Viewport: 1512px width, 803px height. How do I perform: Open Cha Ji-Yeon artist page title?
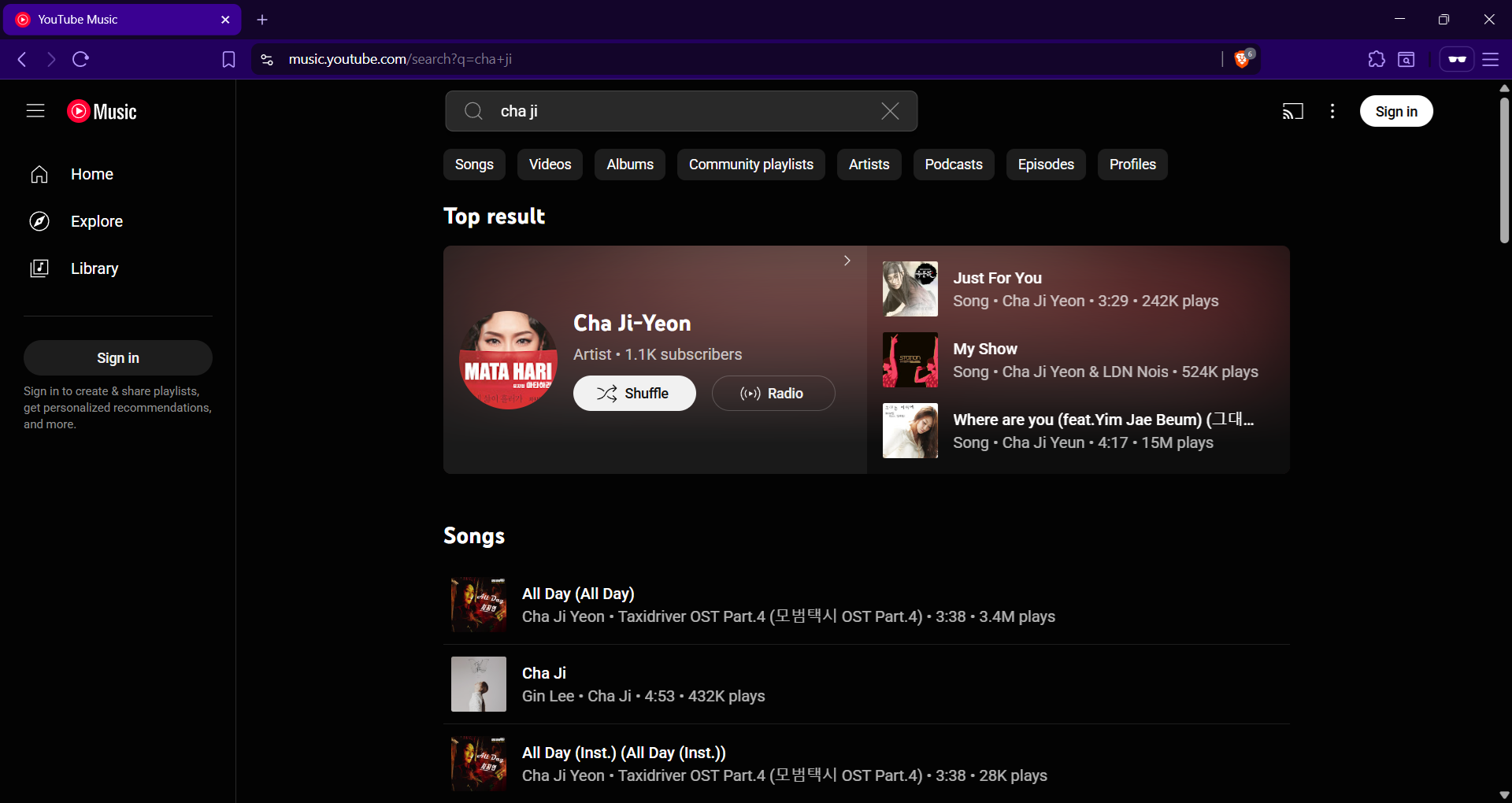(x=632, y=323)
